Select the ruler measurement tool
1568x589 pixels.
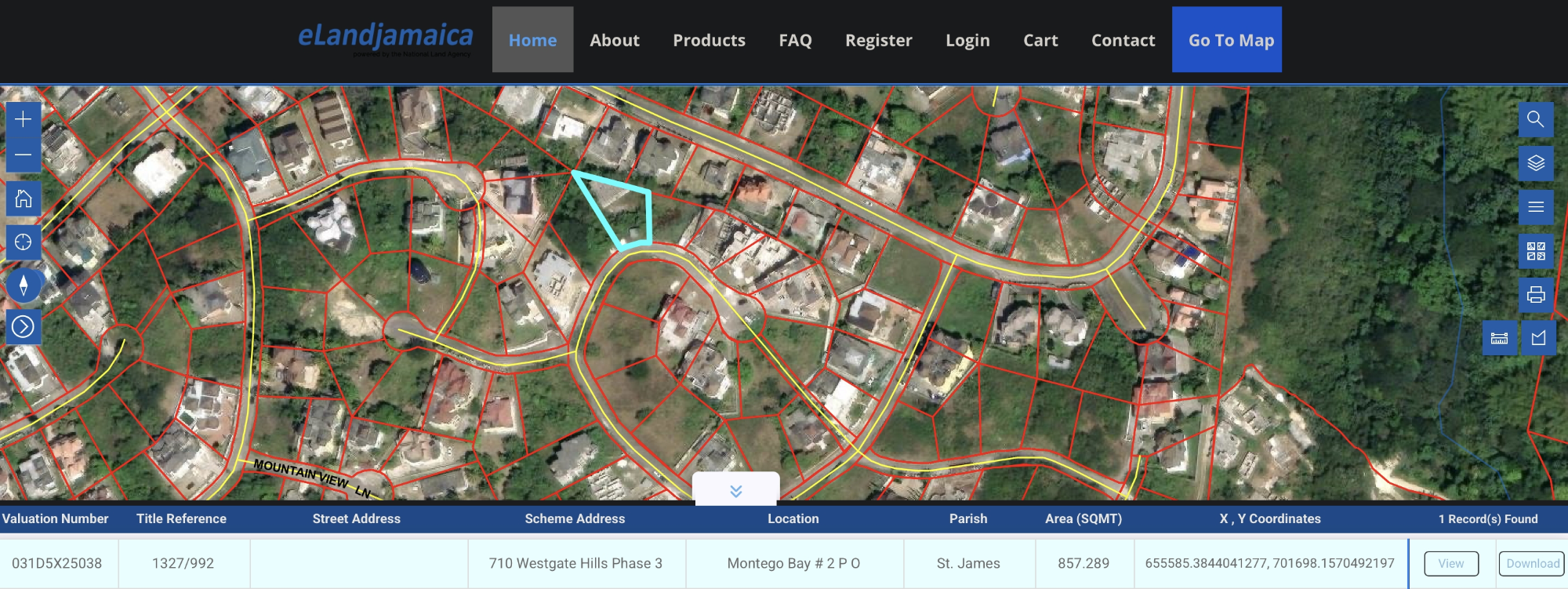tap(1499, 338)
